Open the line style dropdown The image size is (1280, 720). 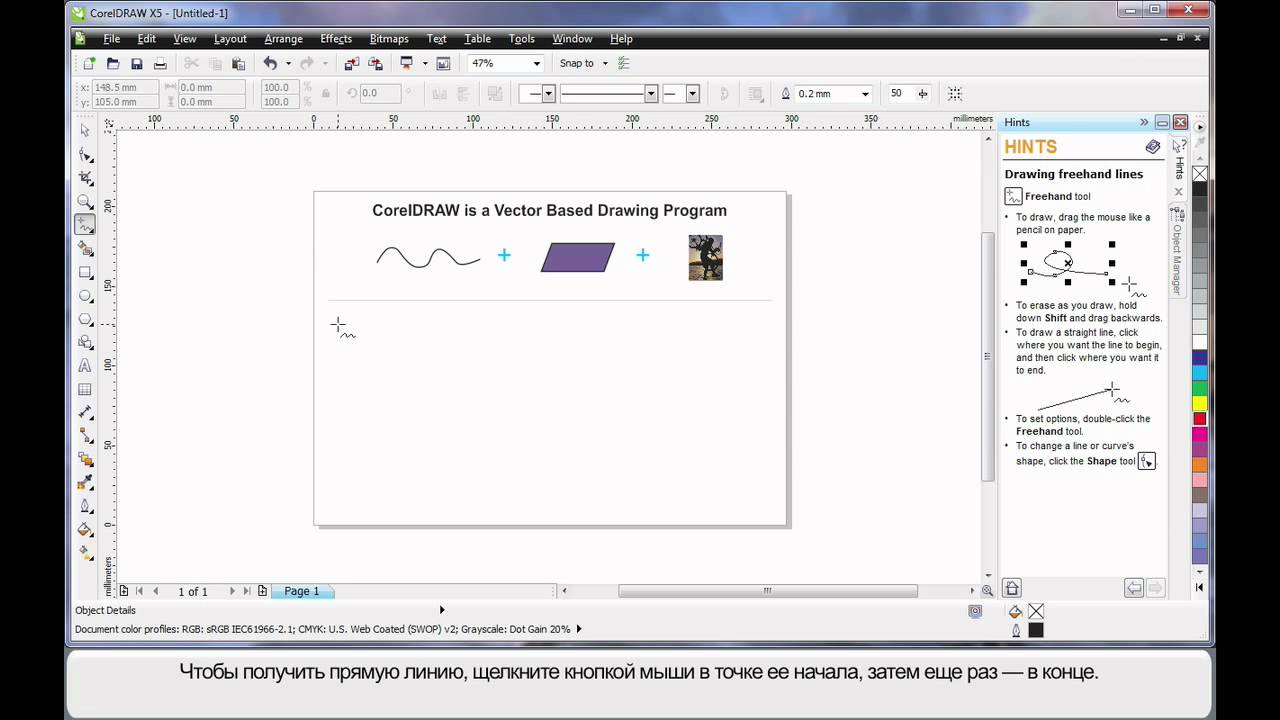coord(651,93)
